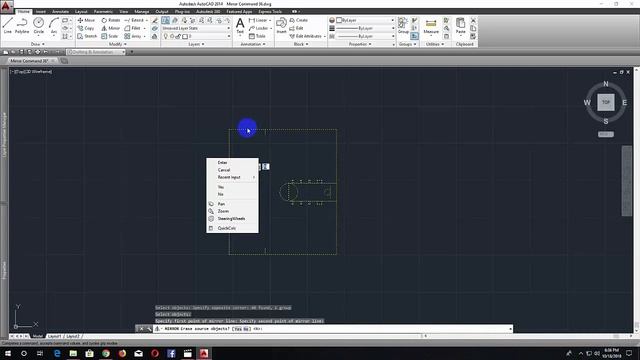Expand the Properties panel
Viewport: 640px width, 360px height.
[360, 44]
